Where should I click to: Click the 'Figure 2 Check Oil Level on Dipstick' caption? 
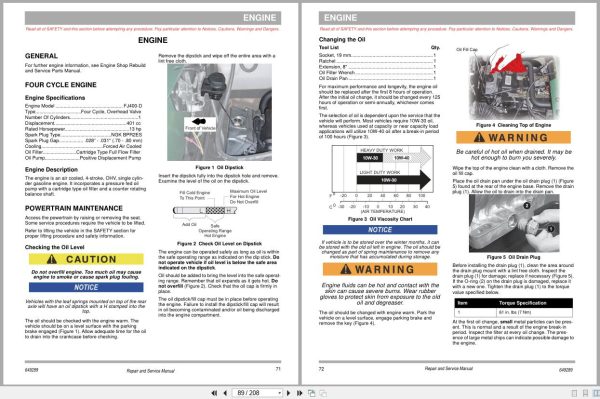[x=219, y=244]
